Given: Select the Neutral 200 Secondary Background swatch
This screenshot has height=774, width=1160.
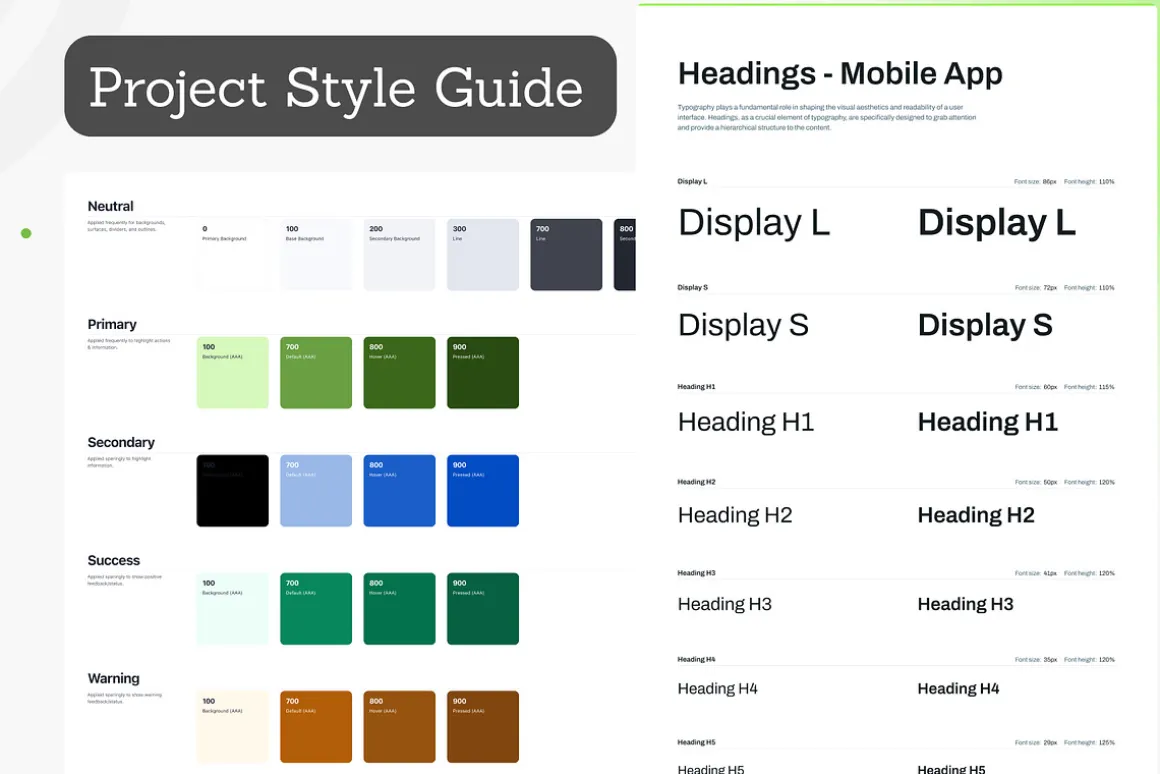Looking at the screenshot, I should (x=399, y=255).
